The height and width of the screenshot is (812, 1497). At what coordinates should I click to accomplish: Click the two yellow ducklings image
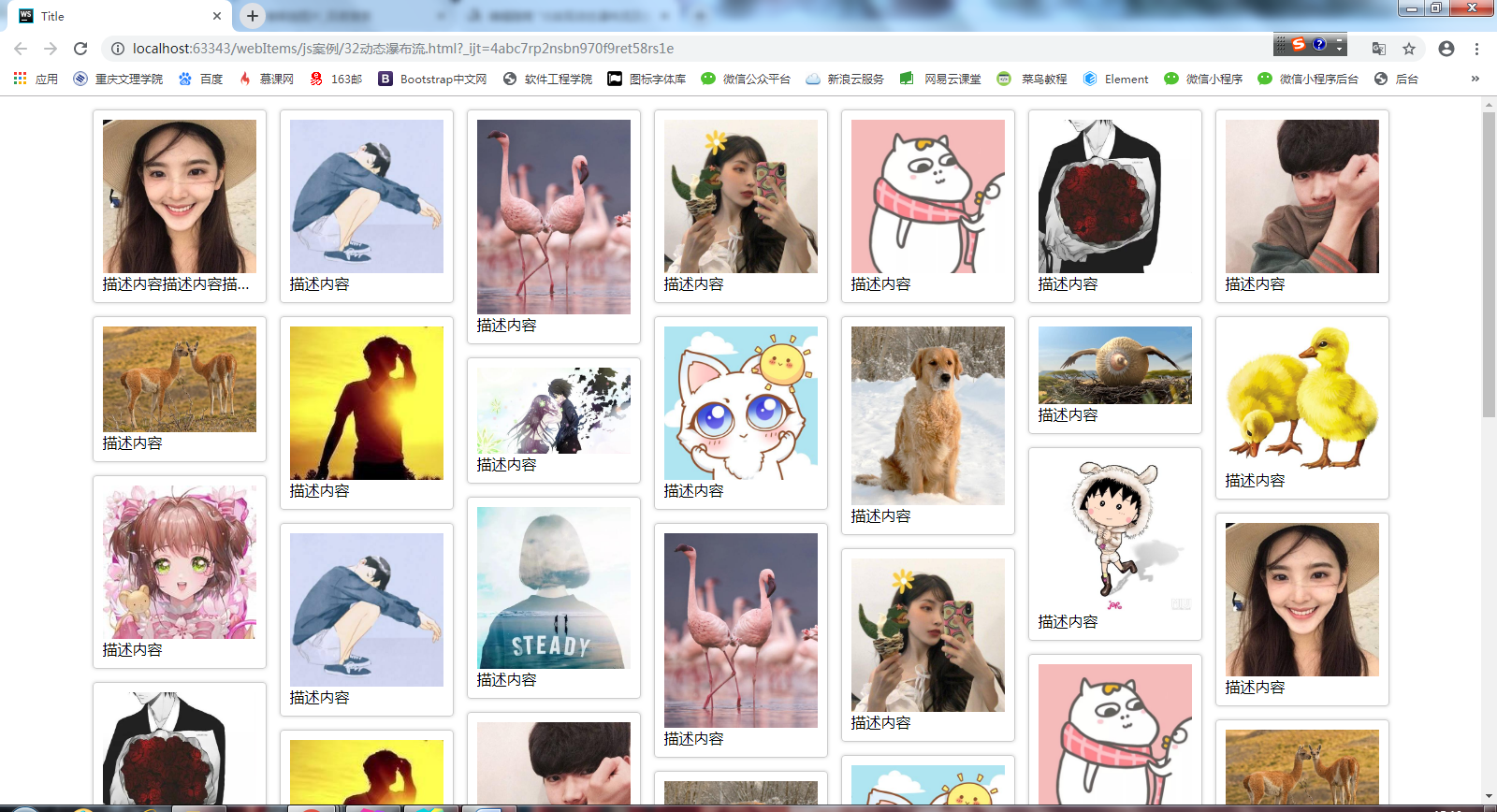[1302, 398]
